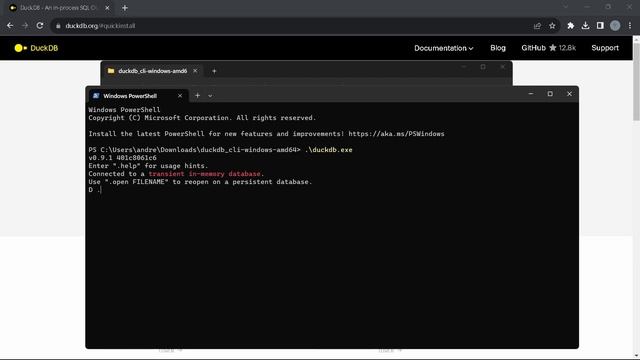Maximize the Windows Terminal window

click(x=550, y=94)
